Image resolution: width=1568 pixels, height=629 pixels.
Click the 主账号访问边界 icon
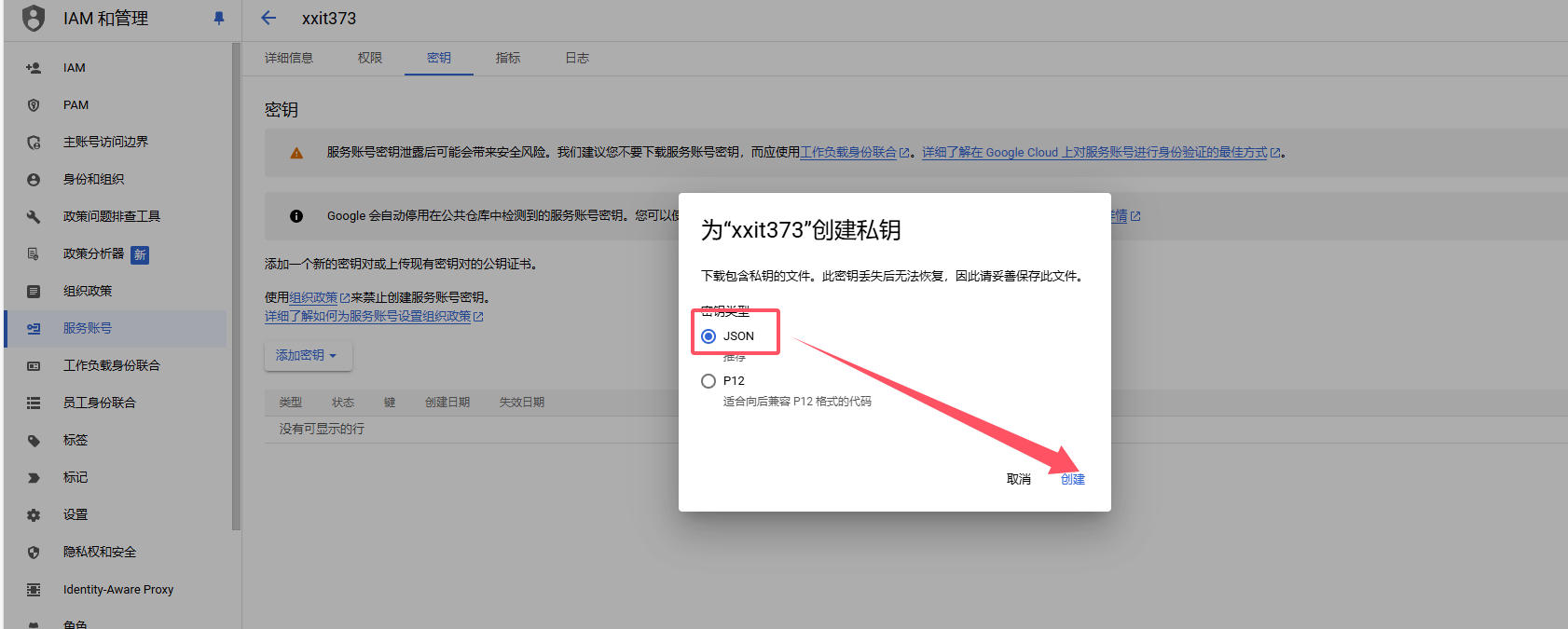tap(34, 143)
